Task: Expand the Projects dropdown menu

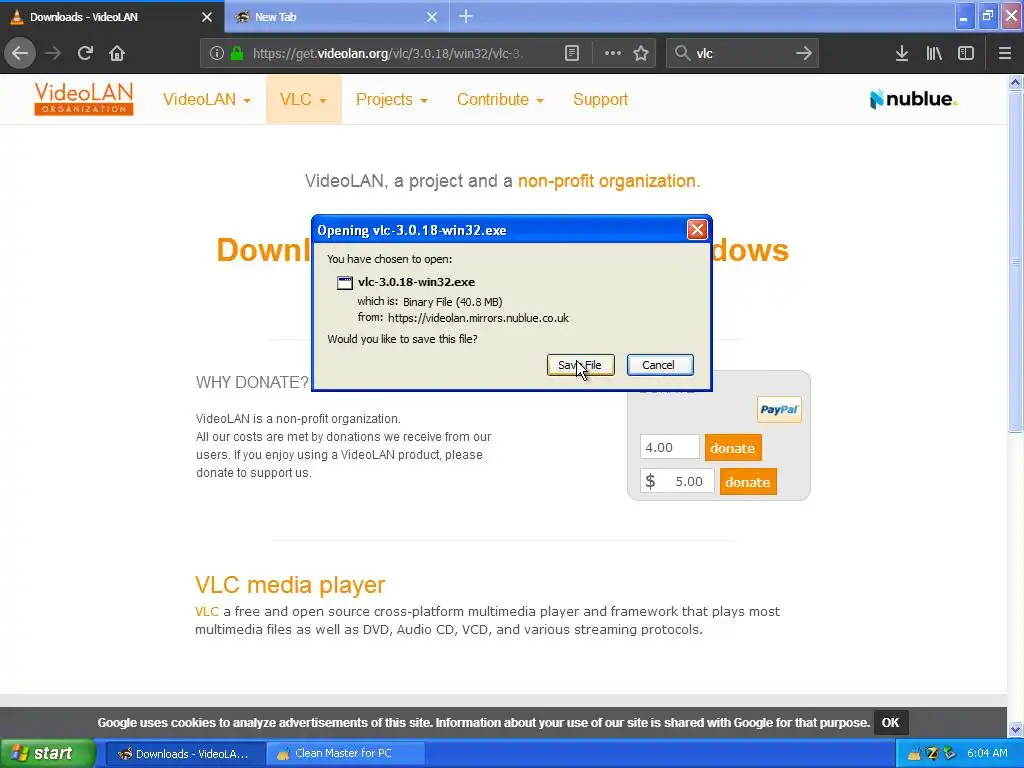Action: (391, 99)
